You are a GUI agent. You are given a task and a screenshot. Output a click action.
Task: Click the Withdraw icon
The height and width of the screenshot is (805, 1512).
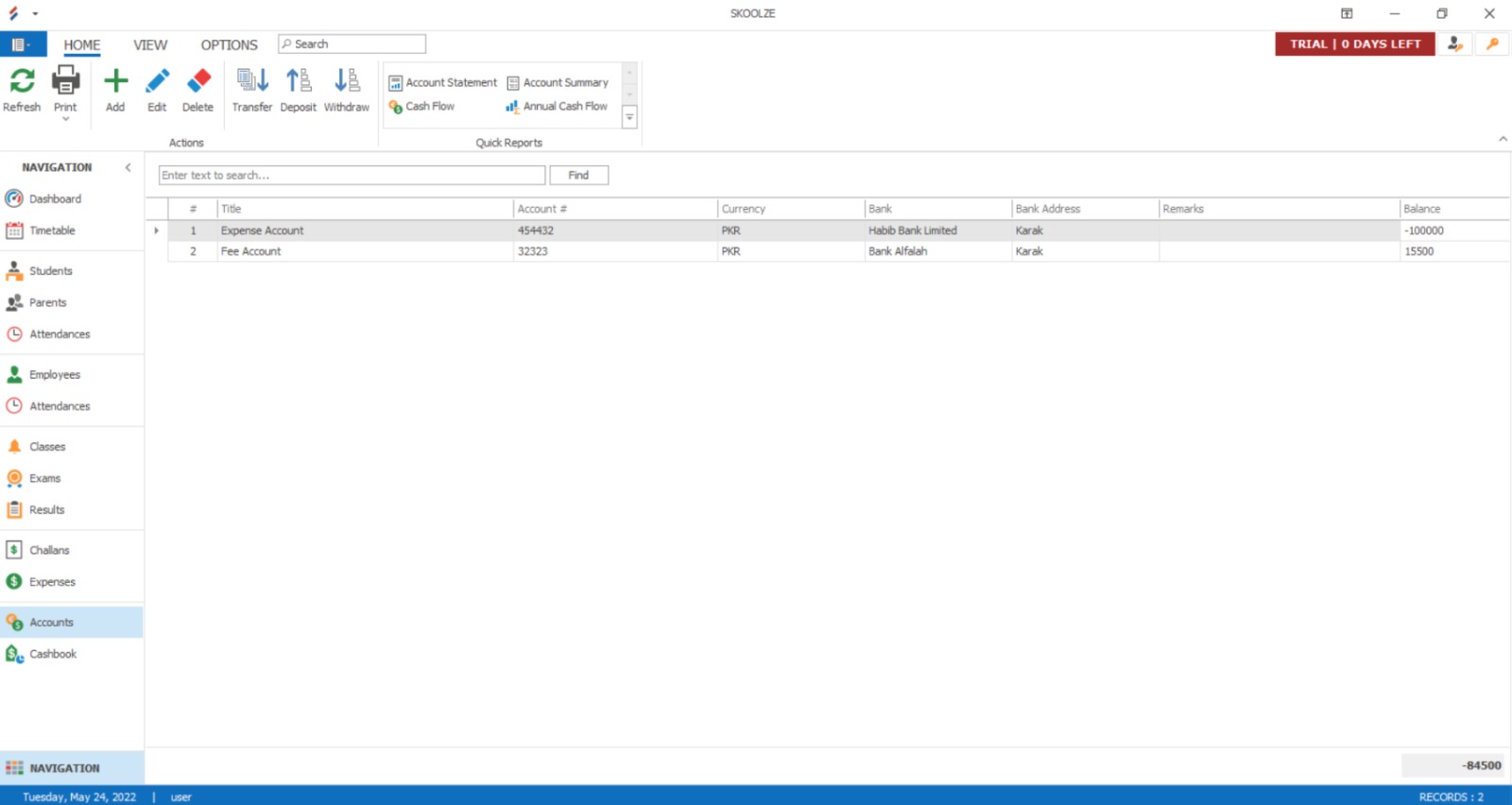(347, 81)
